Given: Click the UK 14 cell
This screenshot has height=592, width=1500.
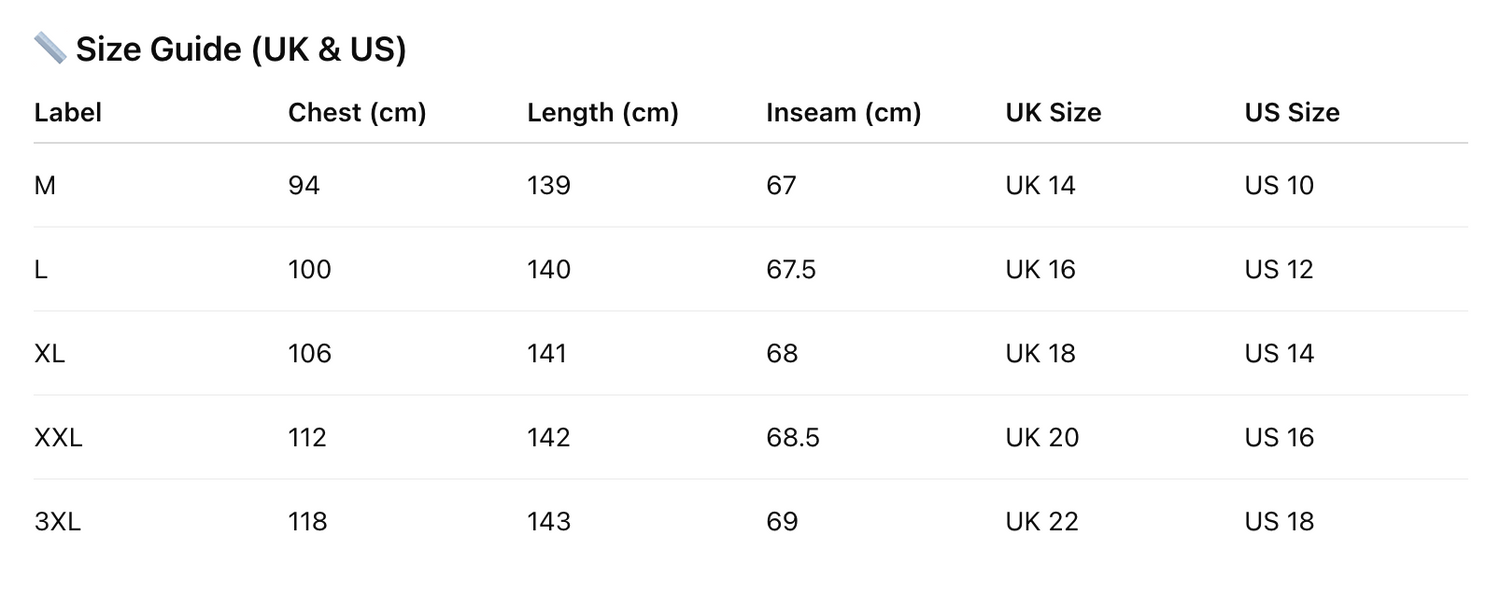Looking at the screenshot, I should point(1040,185).
